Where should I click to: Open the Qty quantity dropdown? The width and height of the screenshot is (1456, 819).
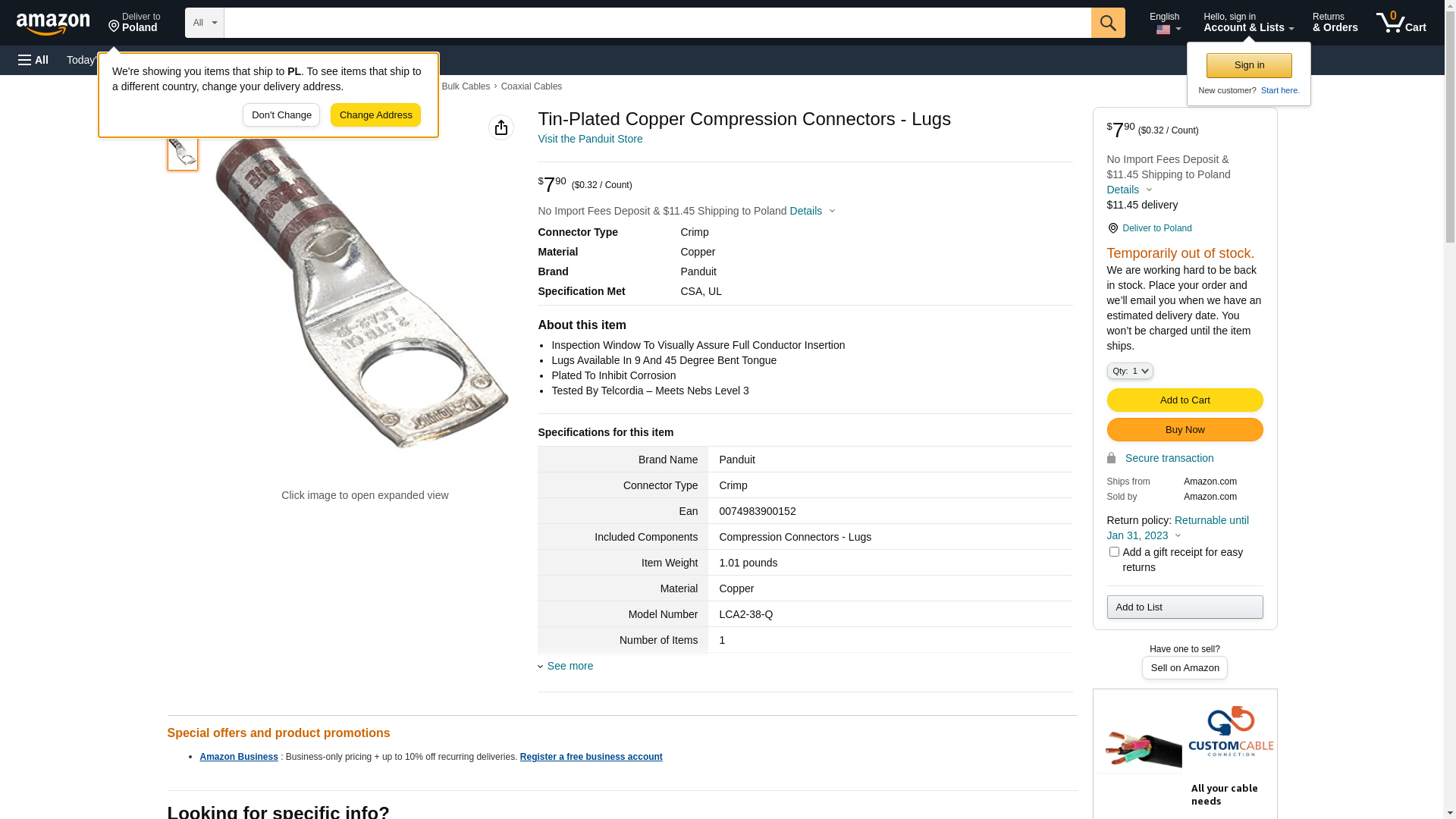tap(1130, 371)
